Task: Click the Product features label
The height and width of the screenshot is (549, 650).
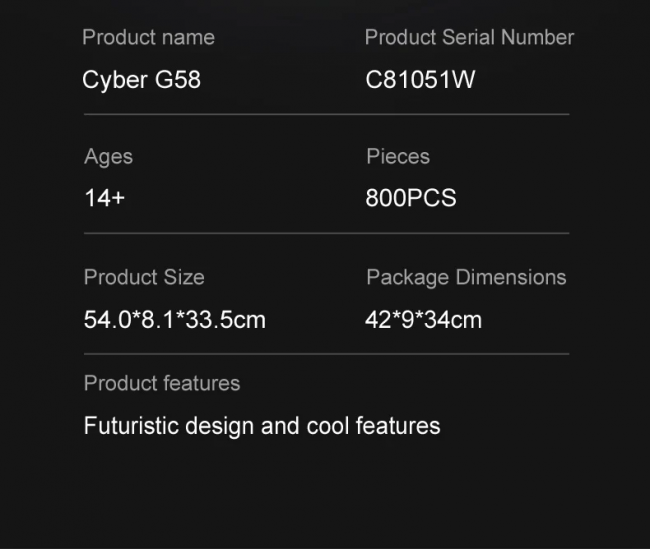Action: 162,383
